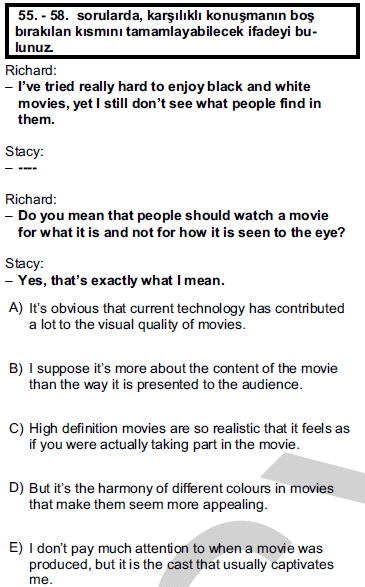
Task: Click the blank dashes under Stacy
Action: (x=27, y=168)
